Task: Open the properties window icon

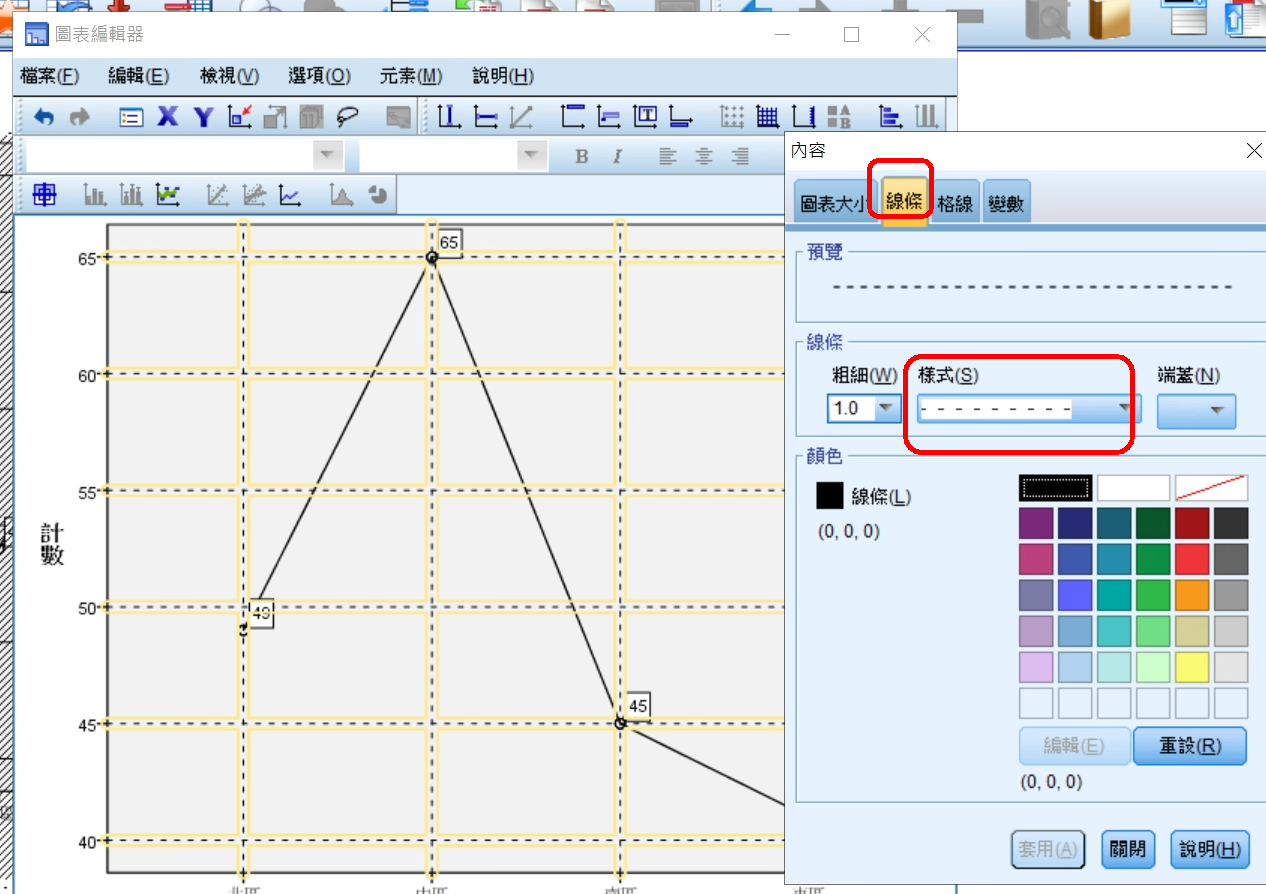Action: [131, 117]
